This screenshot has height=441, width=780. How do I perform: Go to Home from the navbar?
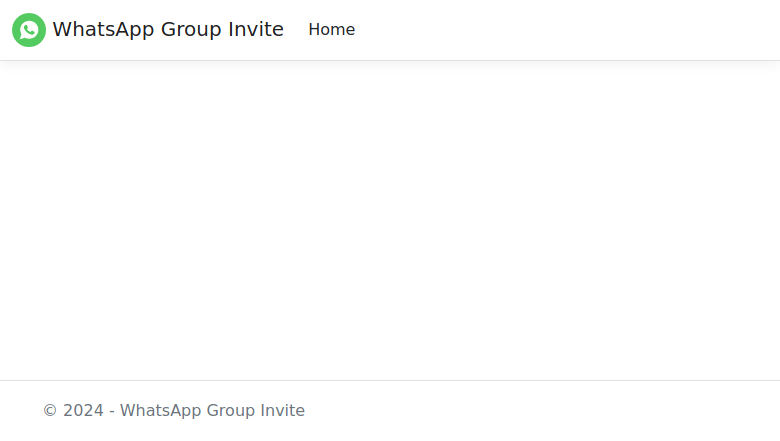(331, 30)
